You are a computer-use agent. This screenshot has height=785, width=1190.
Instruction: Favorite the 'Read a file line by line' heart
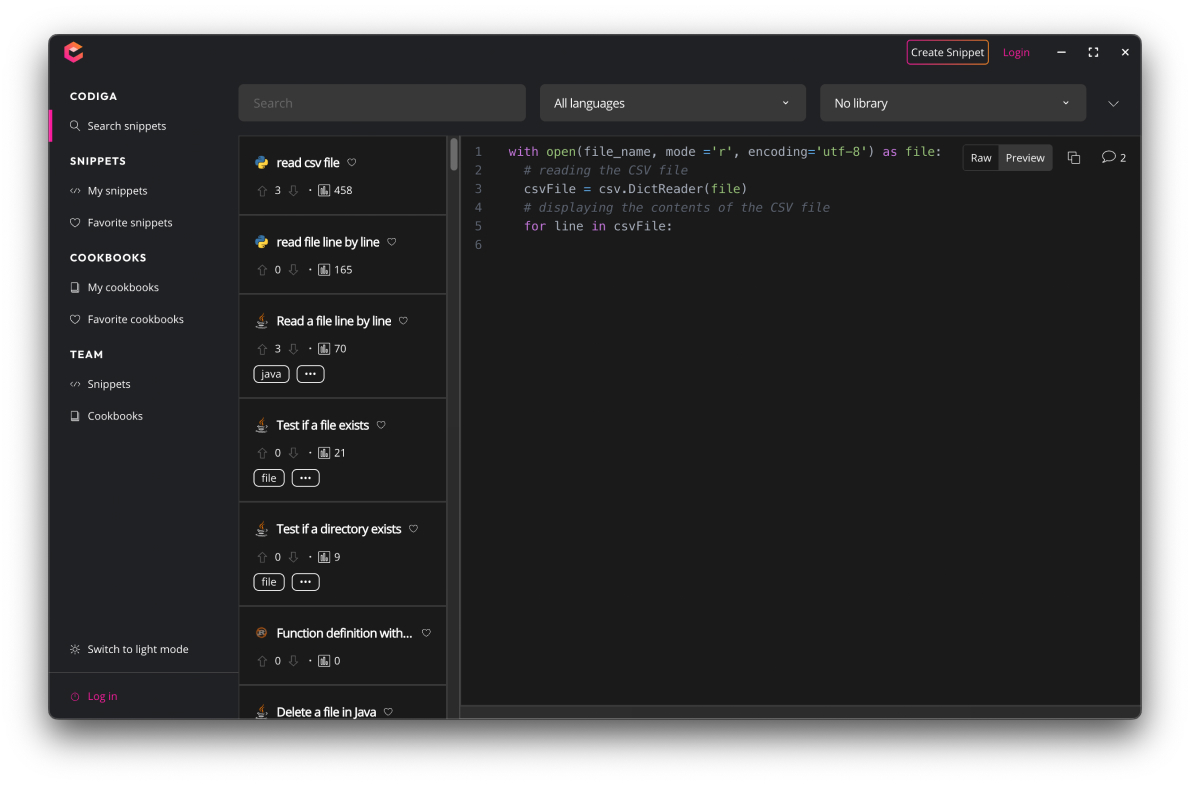click(403, 321)
